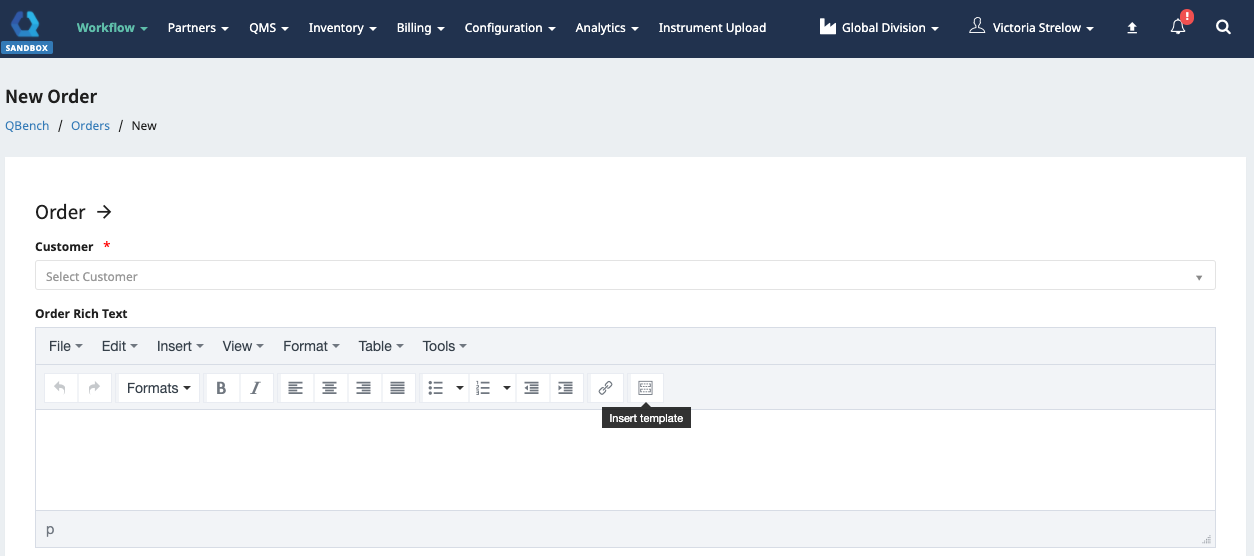
Task: Go to Orders breadcrumb link
Action: point(90,126)
